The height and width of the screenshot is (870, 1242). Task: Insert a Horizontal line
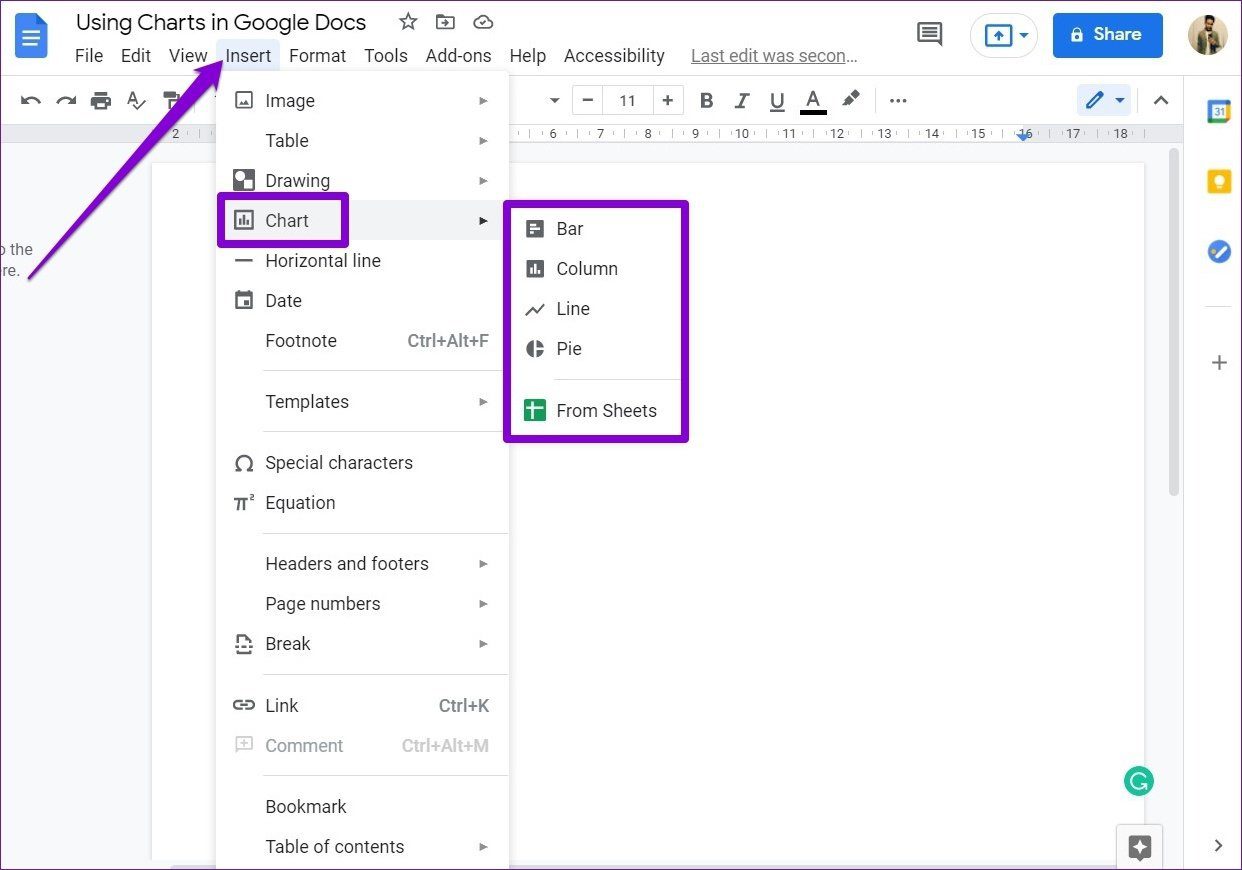click(x=362, y=261)
